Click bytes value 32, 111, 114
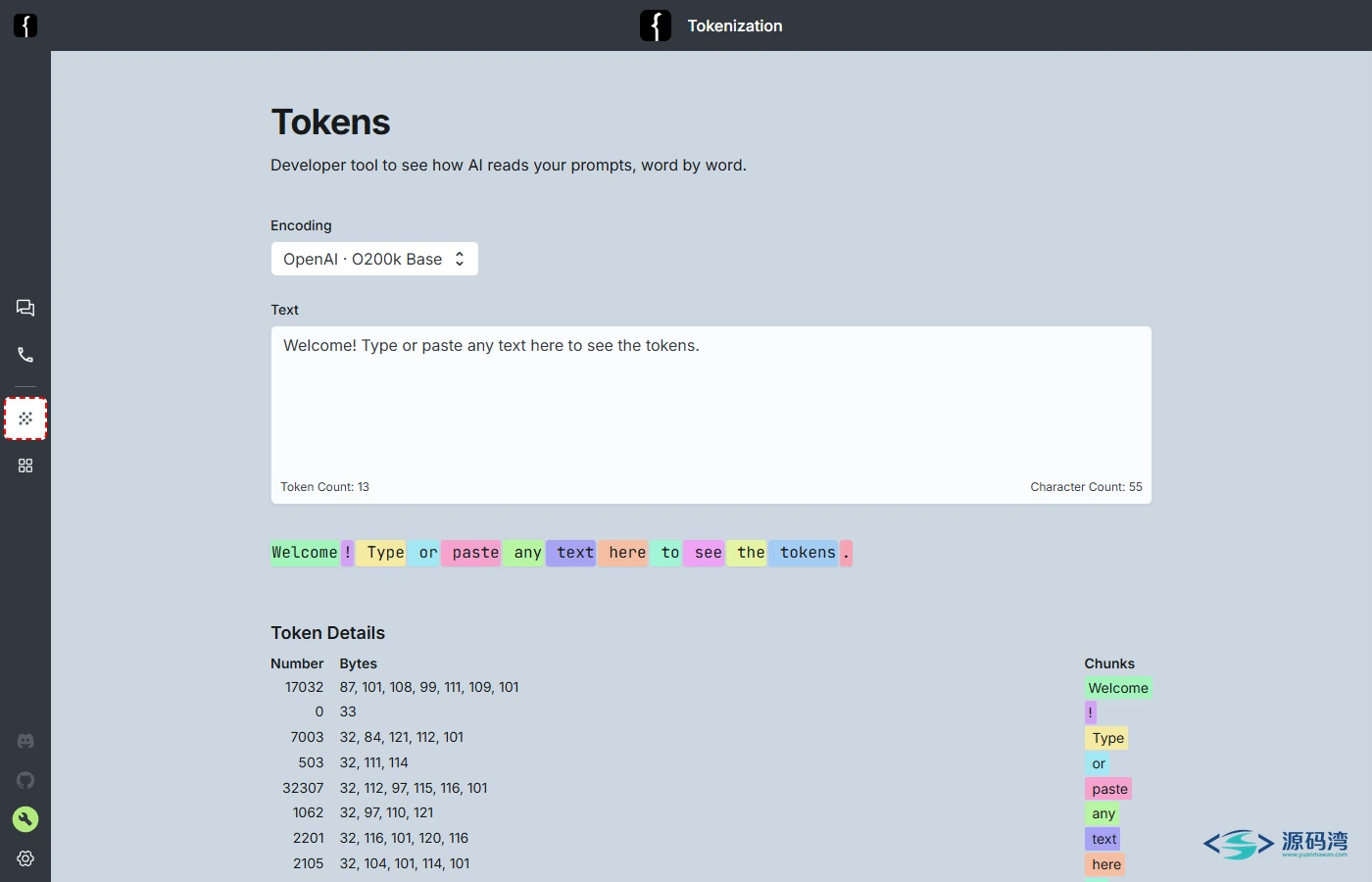This screenshot has height=882, width=1372. [x=374, y=762]
